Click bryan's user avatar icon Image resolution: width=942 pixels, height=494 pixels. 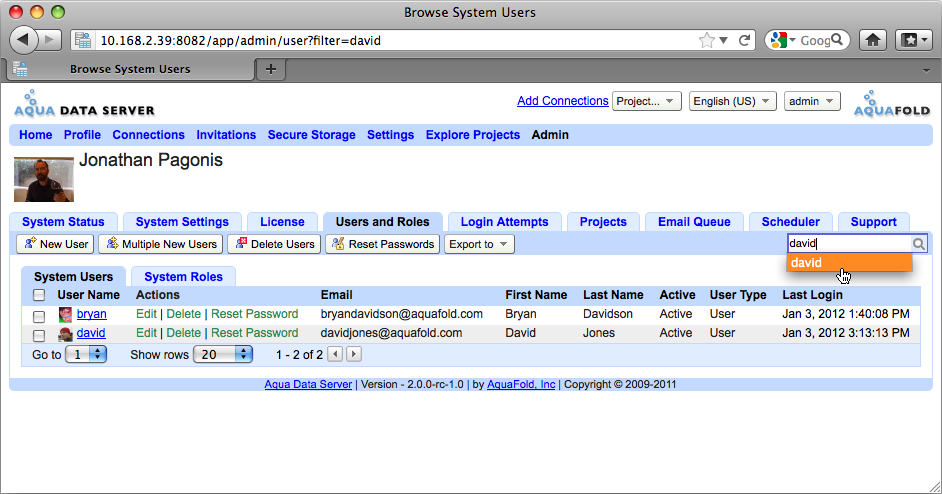65,314
